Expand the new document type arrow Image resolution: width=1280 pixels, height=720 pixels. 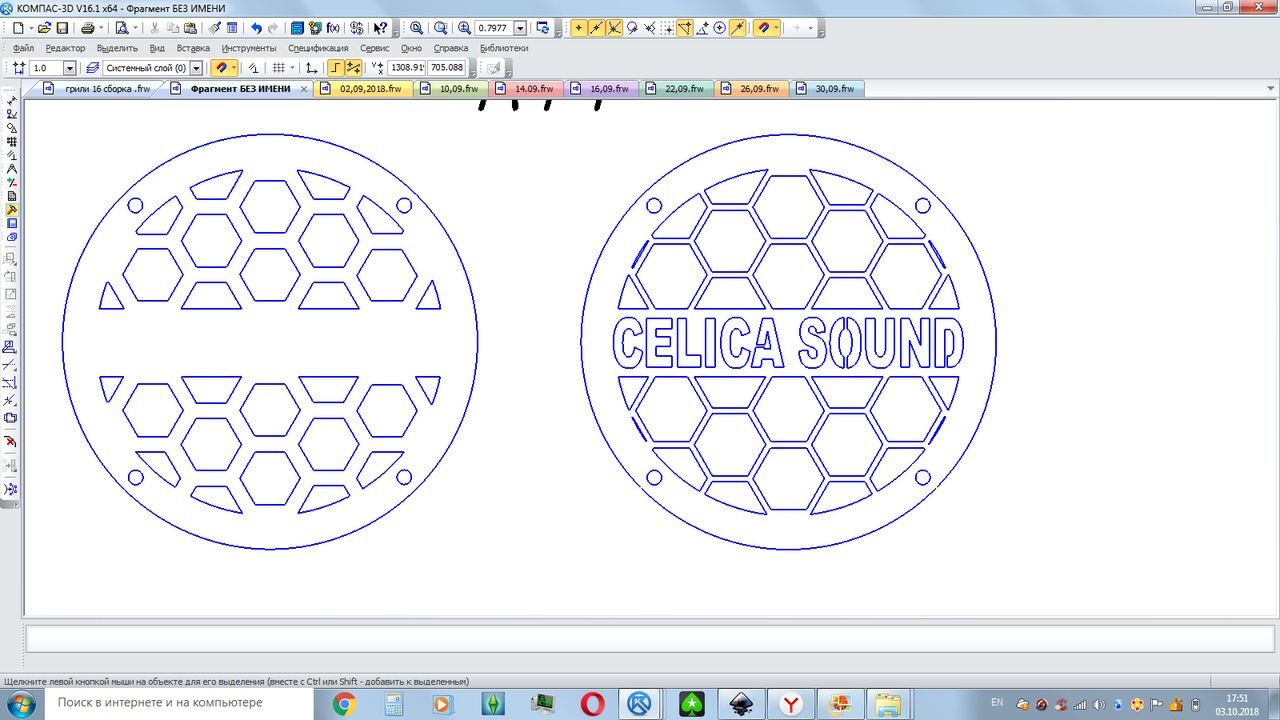(x=31, y=28)
